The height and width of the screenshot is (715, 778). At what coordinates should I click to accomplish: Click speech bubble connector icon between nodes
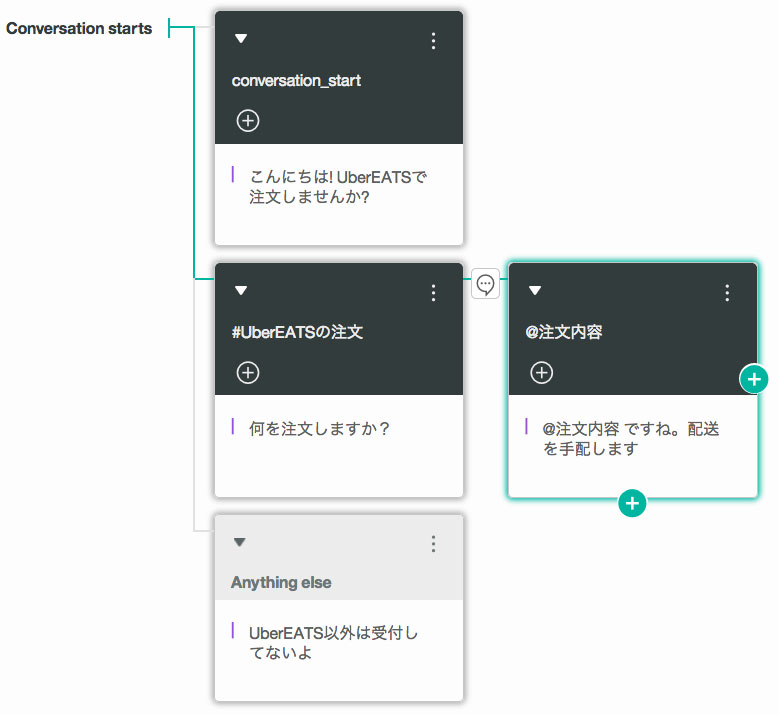pyautogui.click(x=485, y=284)
